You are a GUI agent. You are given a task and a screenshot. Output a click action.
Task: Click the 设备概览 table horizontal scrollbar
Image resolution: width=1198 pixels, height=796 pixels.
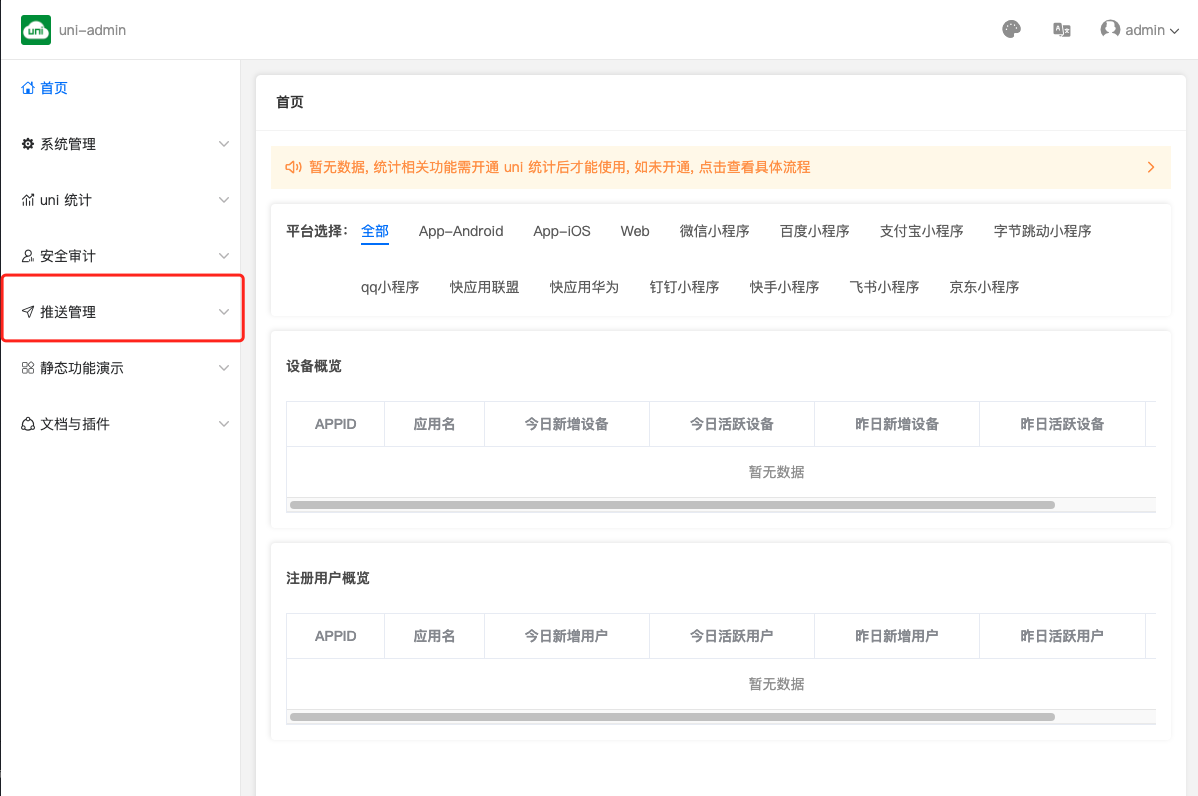[x=672, y=505]
